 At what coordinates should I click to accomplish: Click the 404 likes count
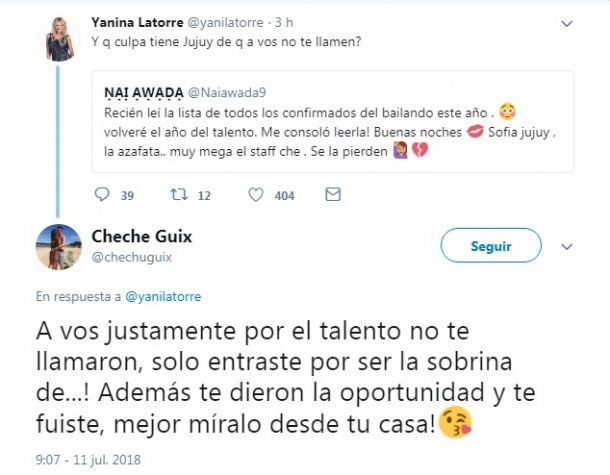click(284, 196)
